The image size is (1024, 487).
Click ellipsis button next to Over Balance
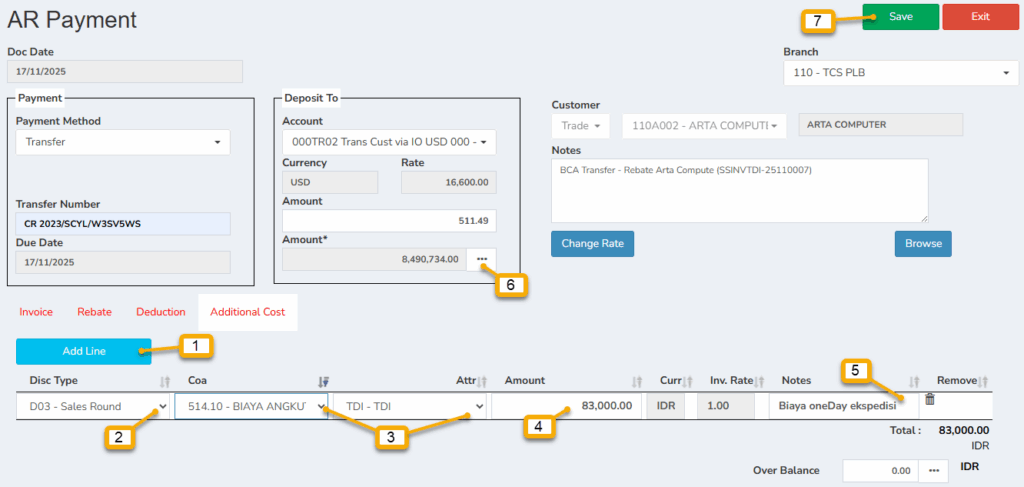tap(932, 470)
